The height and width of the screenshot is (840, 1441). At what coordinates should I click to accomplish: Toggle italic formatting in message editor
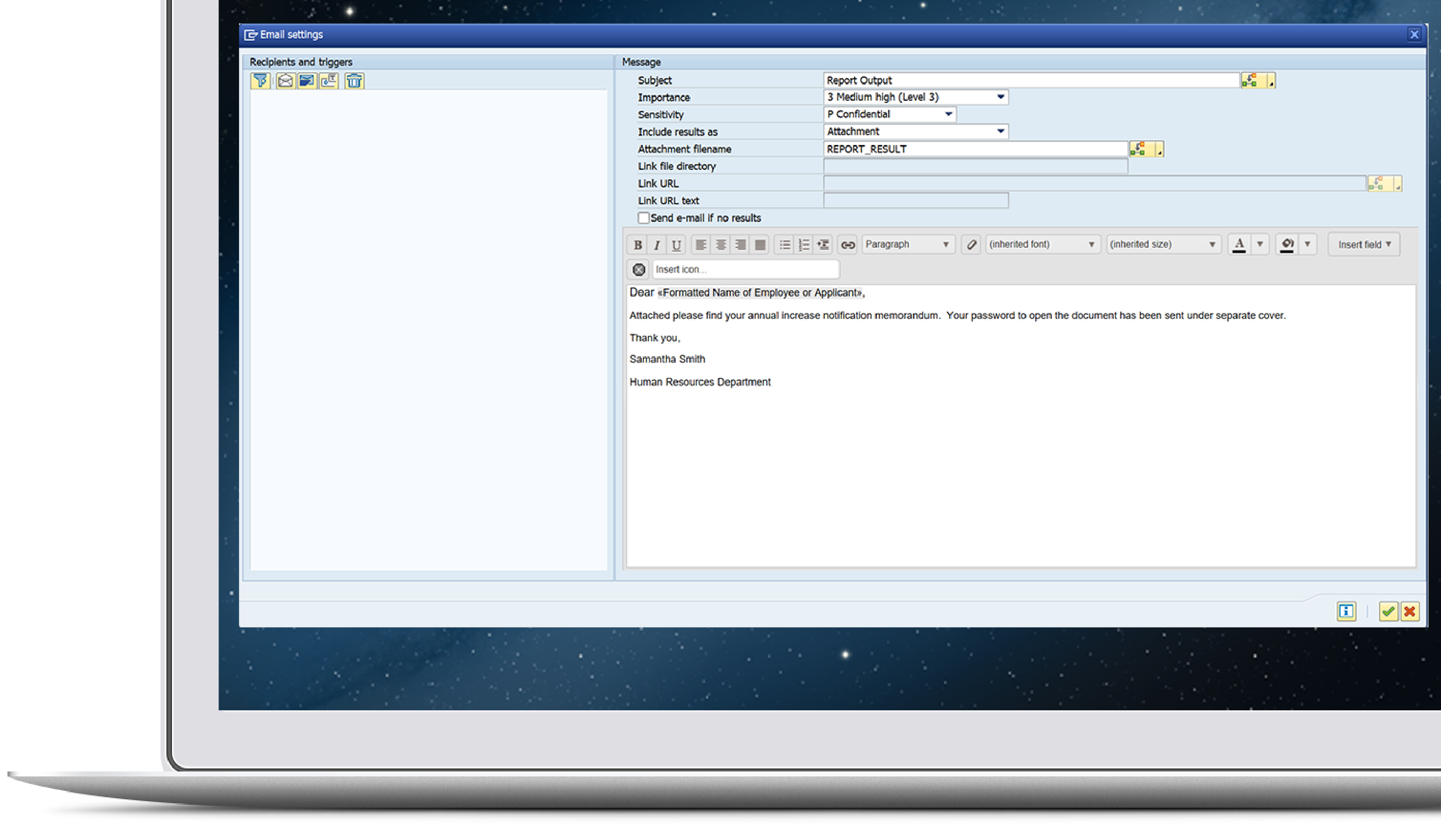click(x=656, y=245)
